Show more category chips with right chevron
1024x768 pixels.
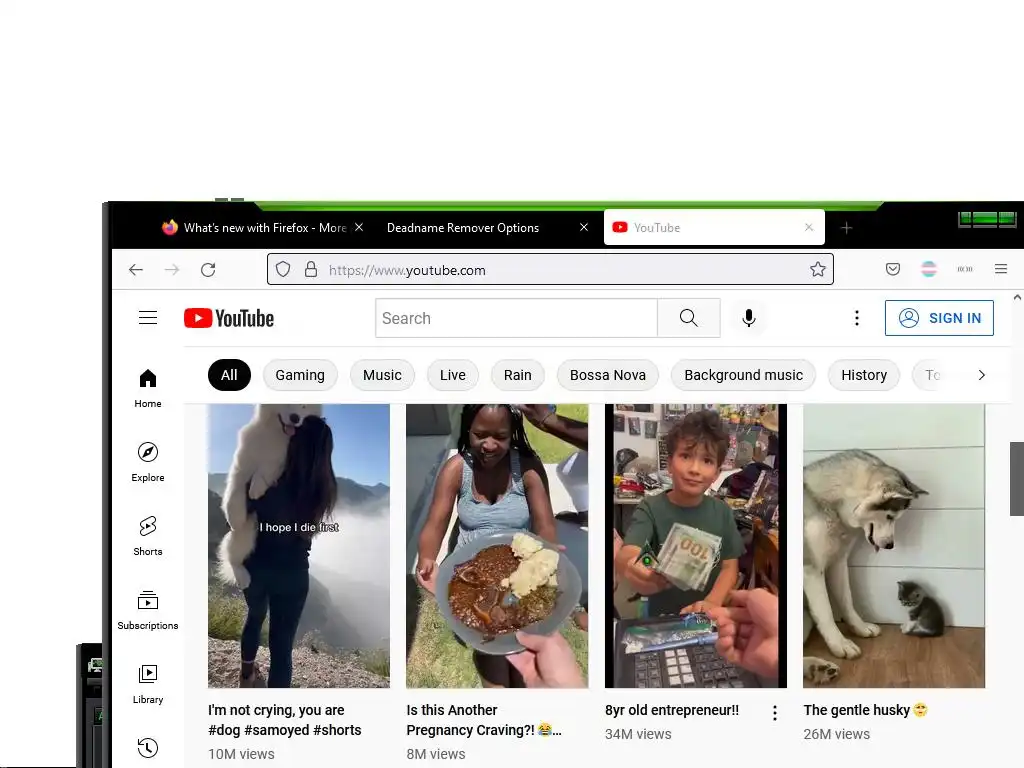tap(981, 375)
